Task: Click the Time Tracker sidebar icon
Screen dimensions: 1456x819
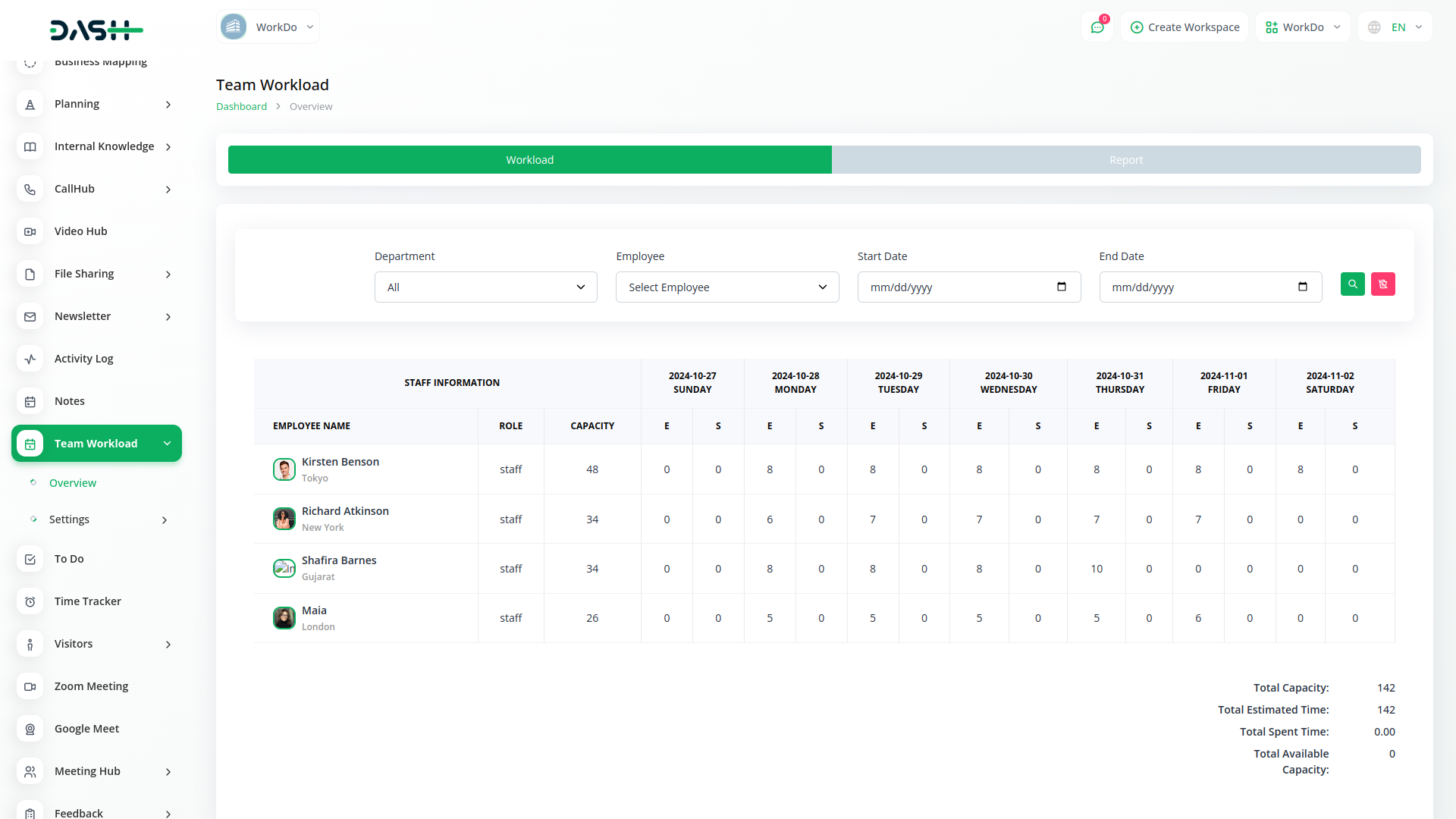Action: pos(30,601)
